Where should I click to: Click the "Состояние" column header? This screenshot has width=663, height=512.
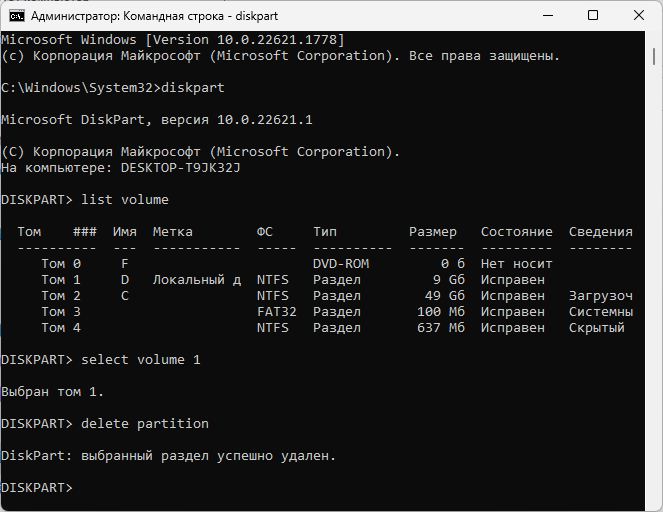(x=516, y=232)
